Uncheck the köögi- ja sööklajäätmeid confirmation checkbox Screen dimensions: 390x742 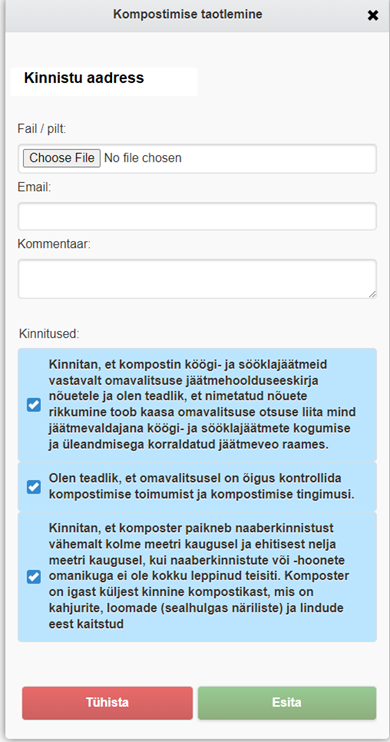click(34, 405)
